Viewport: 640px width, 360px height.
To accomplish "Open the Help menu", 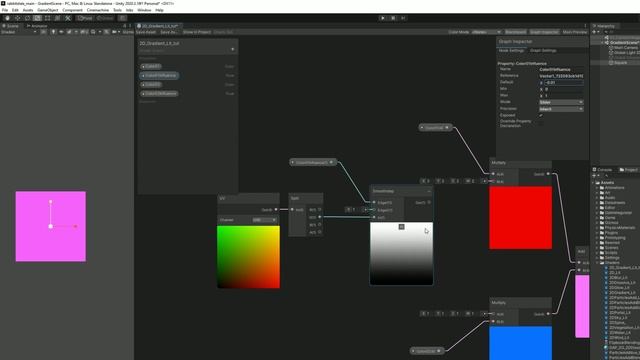I will (160, 10).
